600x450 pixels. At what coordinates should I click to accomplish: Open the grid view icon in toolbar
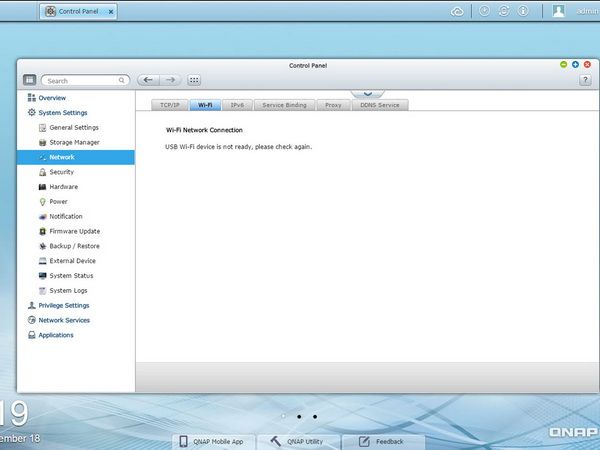pos(194,80)
